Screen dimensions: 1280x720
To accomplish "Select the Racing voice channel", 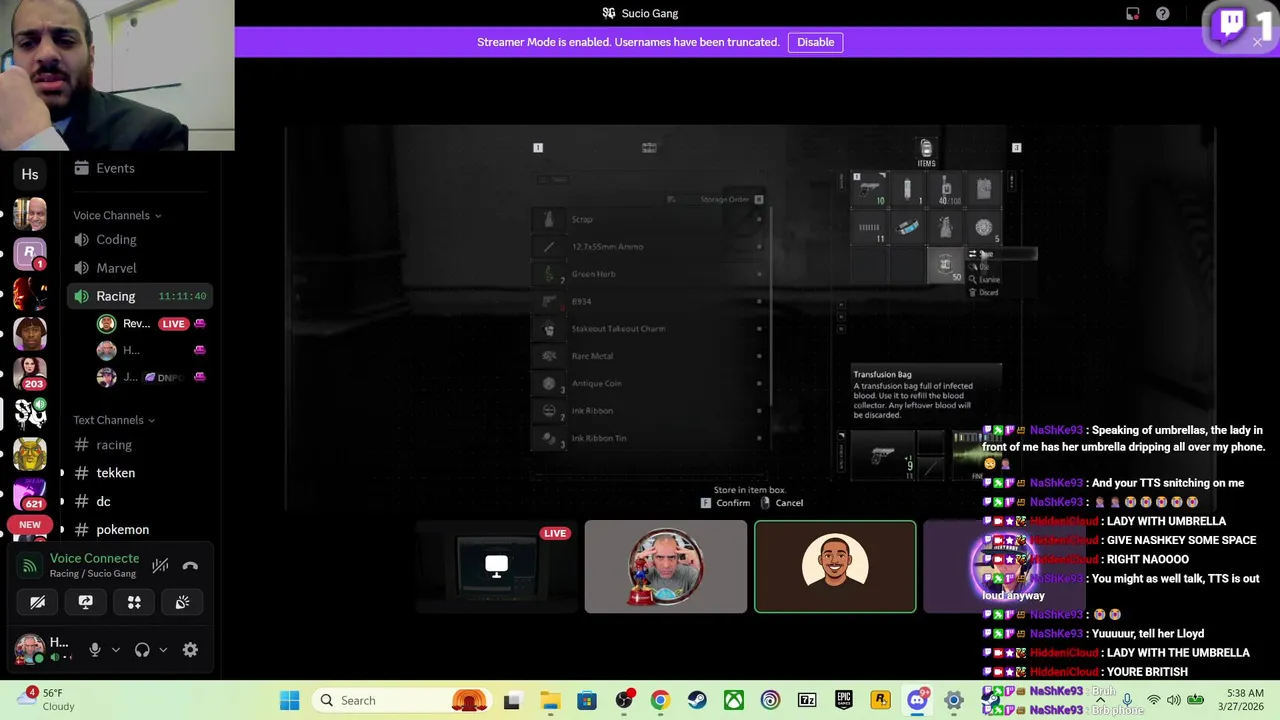I will tap(140, 296).
